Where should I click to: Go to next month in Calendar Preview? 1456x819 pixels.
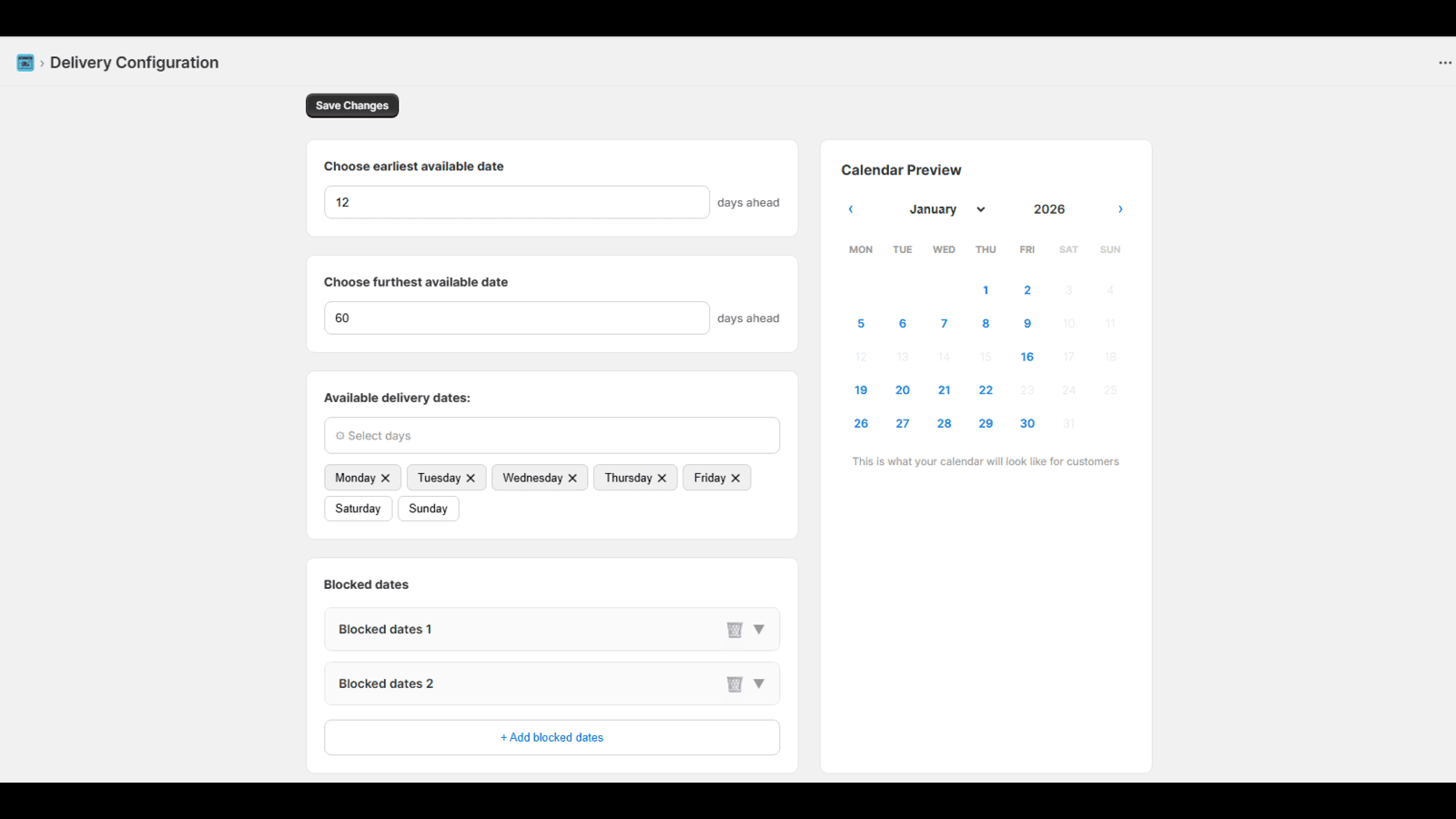[1120, 209]
